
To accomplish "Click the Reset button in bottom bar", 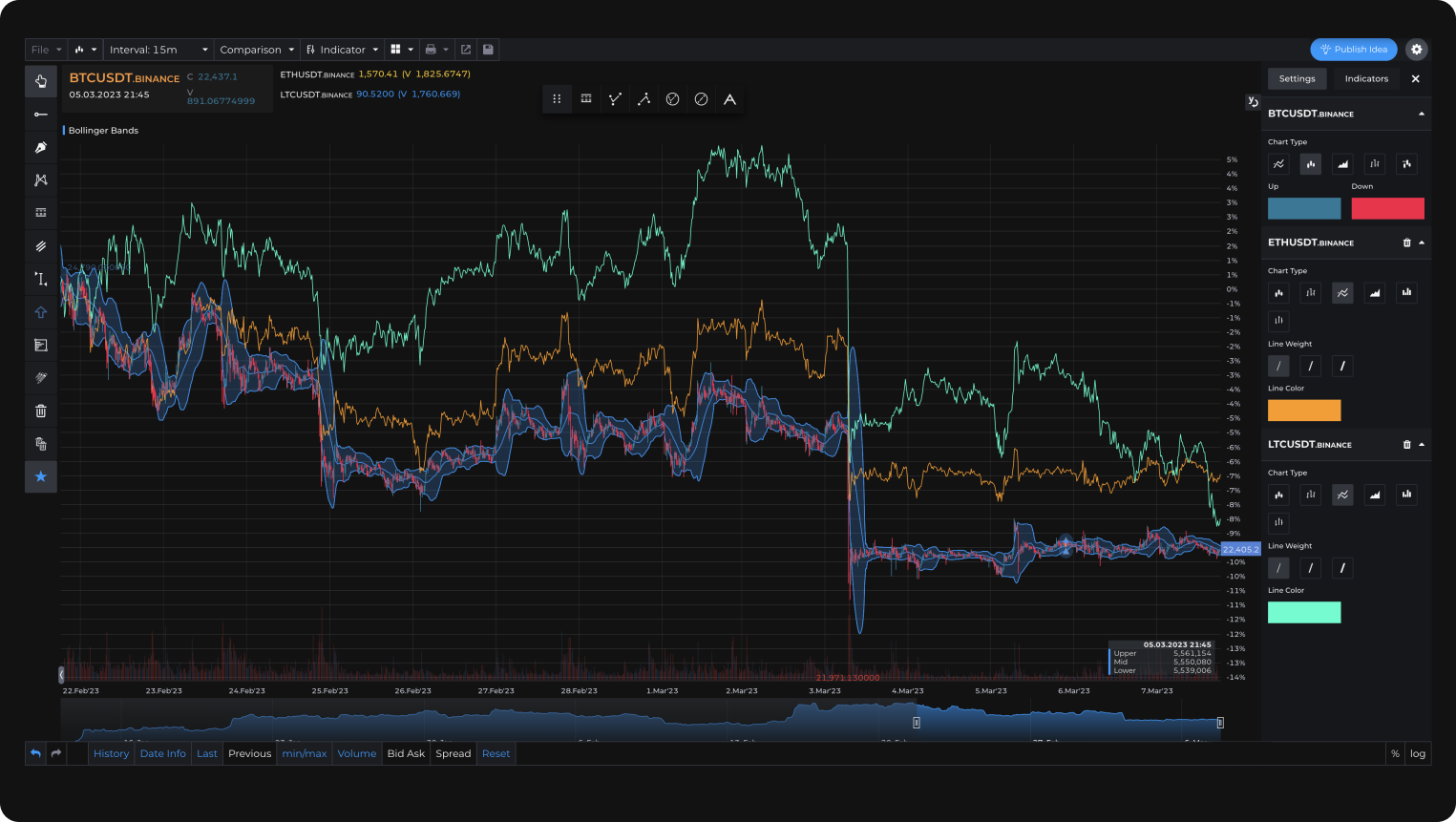I will [496, 753].
